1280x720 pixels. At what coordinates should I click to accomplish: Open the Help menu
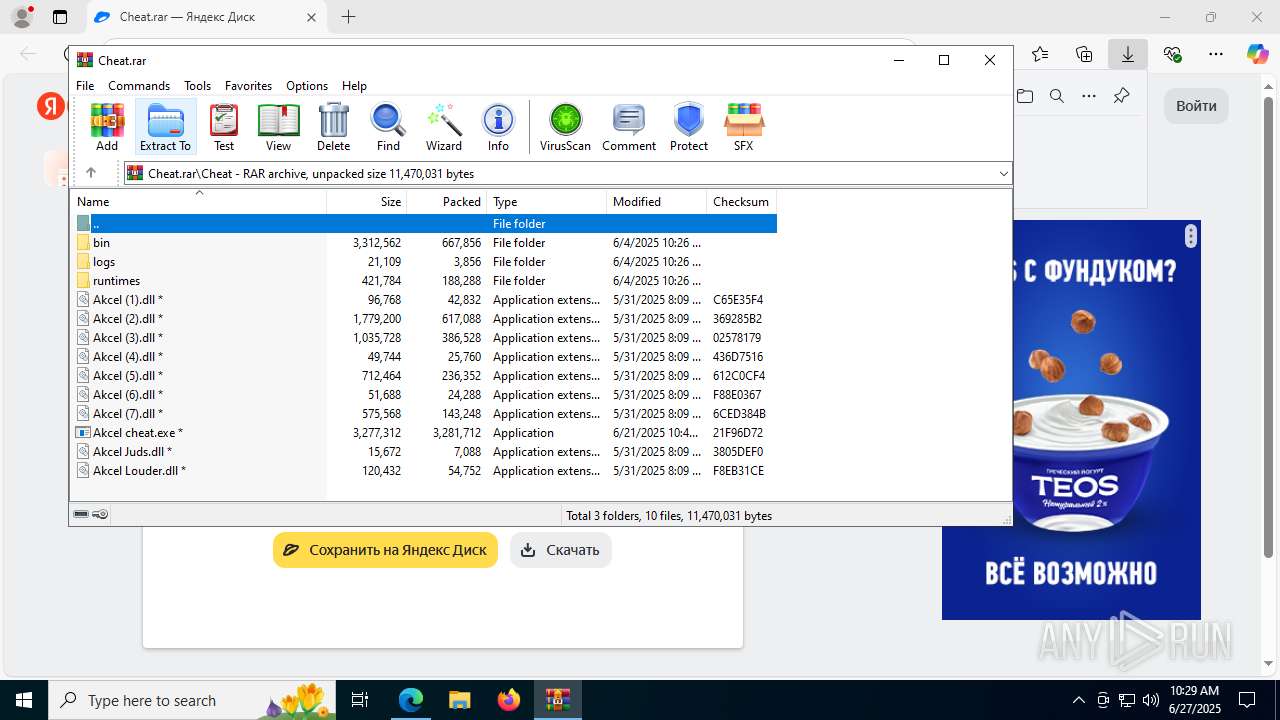coord(354,86)
